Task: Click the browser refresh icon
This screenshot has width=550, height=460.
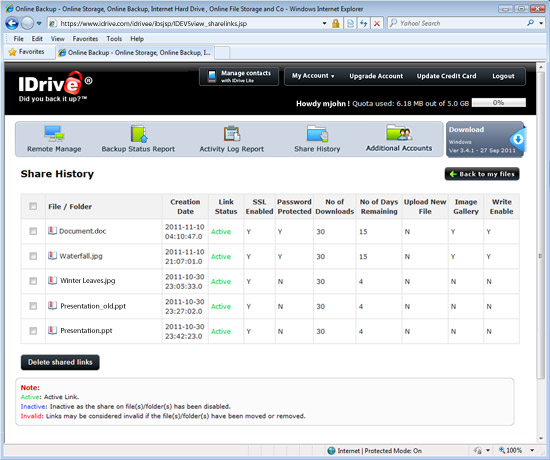Action: 364,24
